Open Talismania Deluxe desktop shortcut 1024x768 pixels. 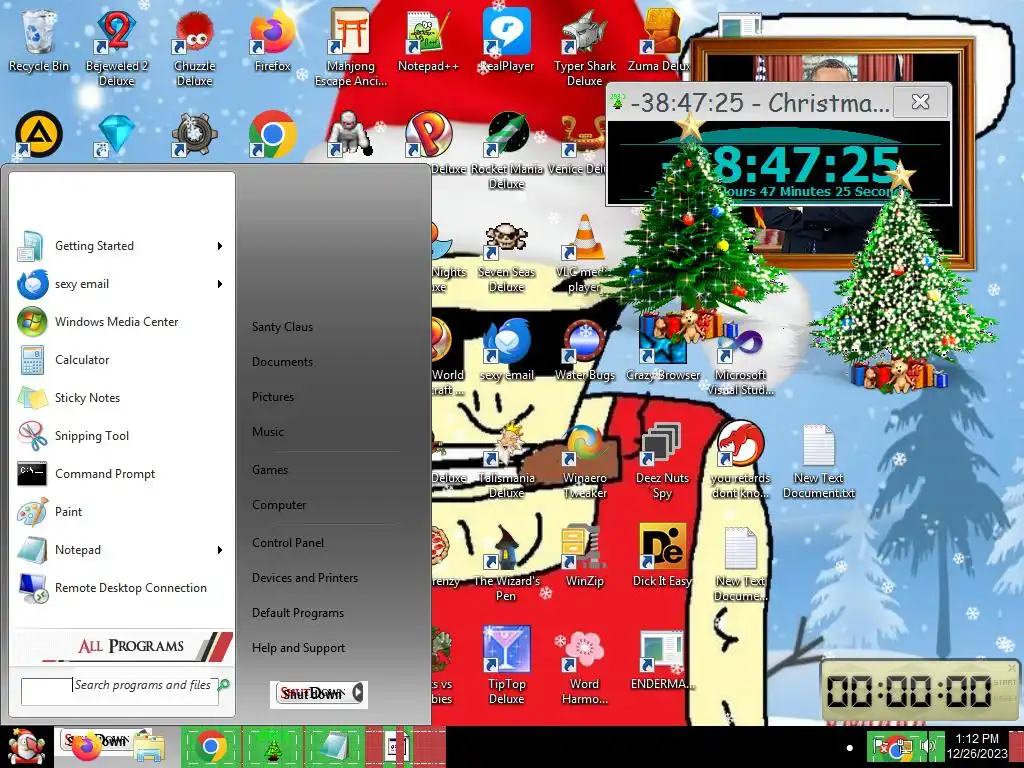coord(507,461)
